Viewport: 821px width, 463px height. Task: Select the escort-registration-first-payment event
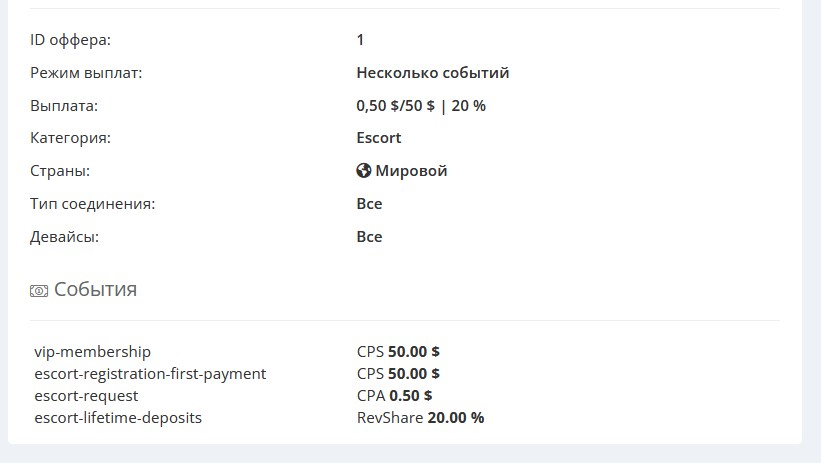150,374
